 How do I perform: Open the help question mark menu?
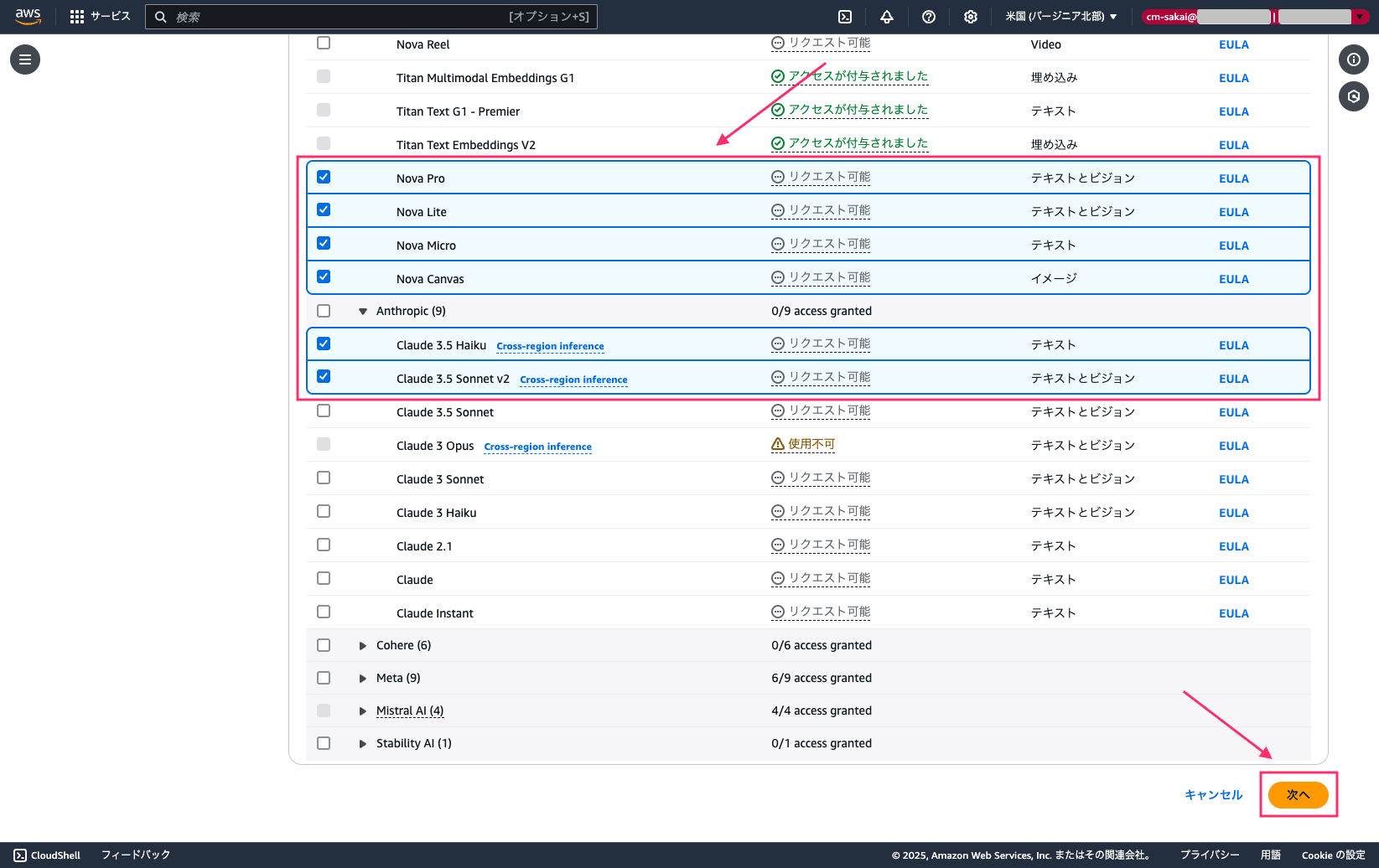pyautogui.click(x=929, y=17)
